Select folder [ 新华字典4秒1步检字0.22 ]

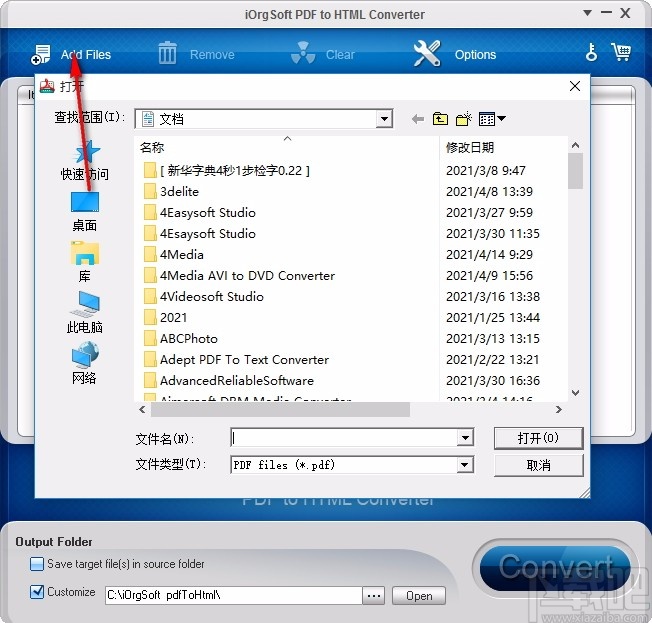(x=235, y=171)
